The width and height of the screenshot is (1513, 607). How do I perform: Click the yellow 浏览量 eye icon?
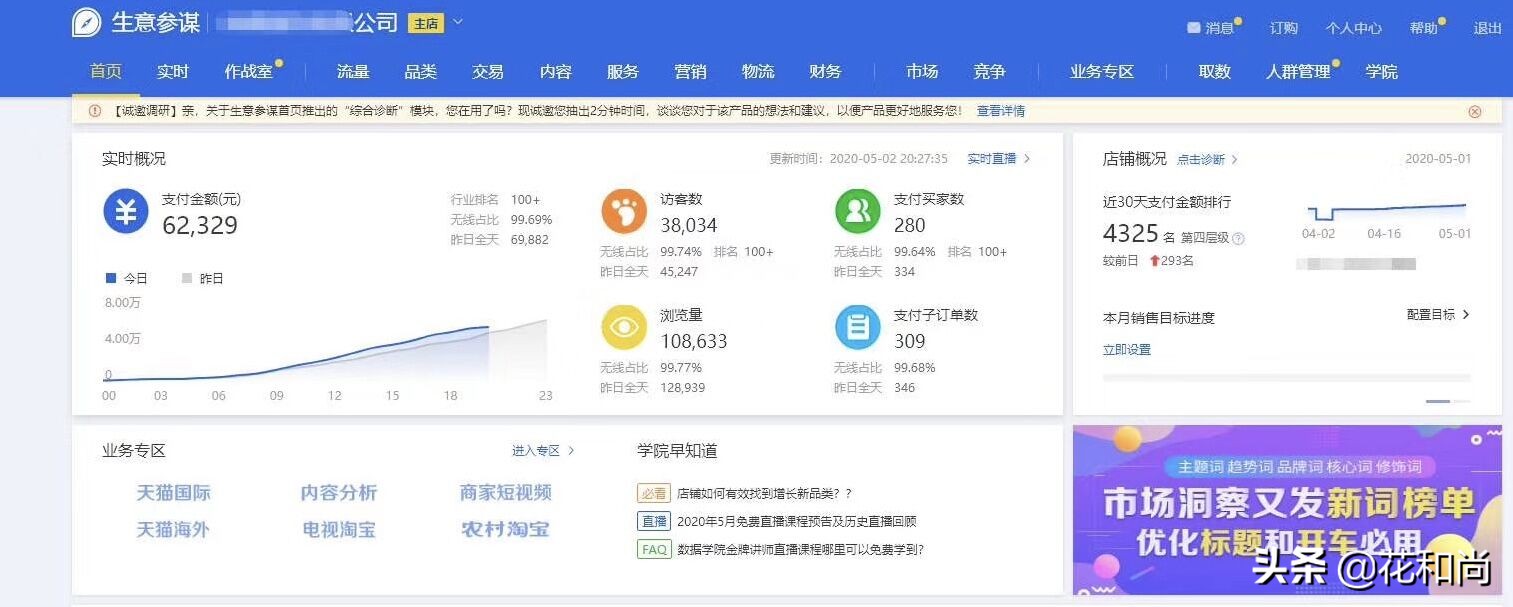(623, 326)
